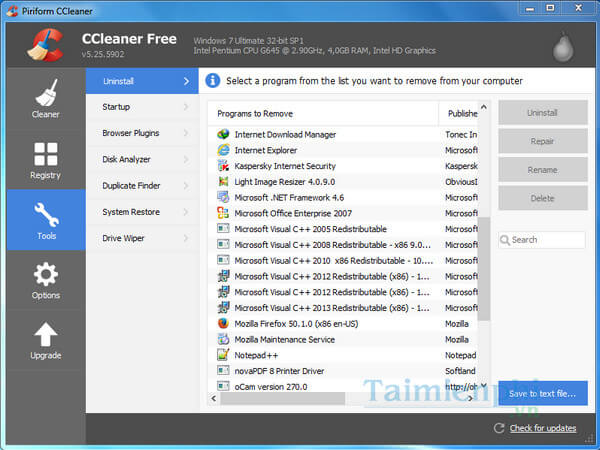Screen dimensions: 600x450
Task: Click the horizontal scrollbar thumb
Action: [282, 398]
